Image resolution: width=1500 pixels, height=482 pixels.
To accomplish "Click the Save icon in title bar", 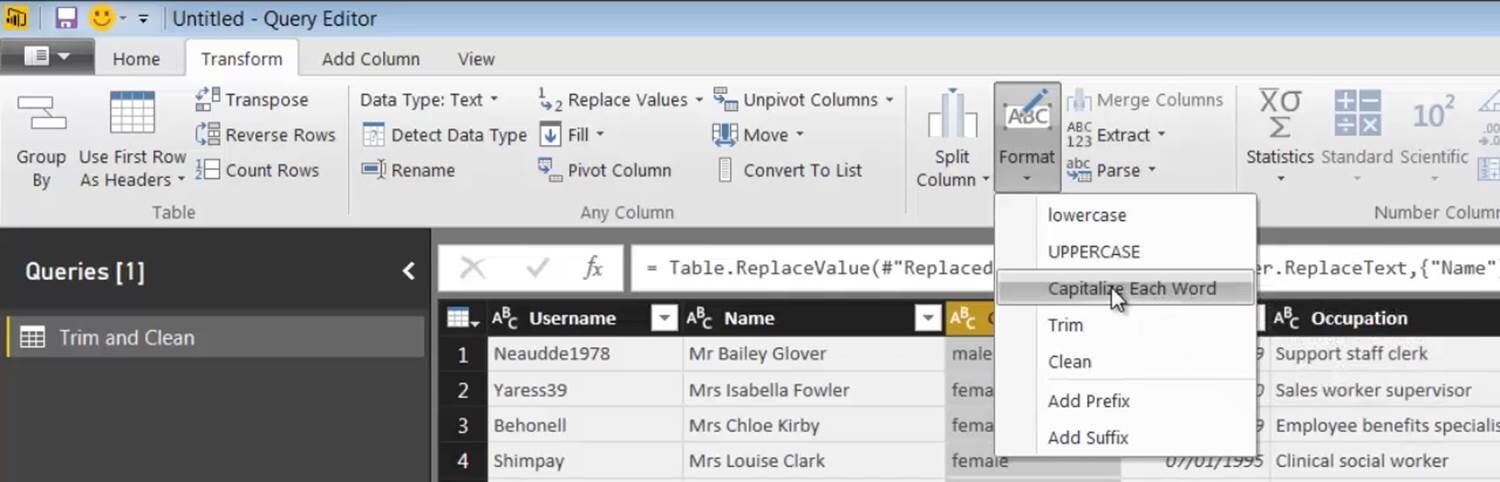I will coord(66,18).
